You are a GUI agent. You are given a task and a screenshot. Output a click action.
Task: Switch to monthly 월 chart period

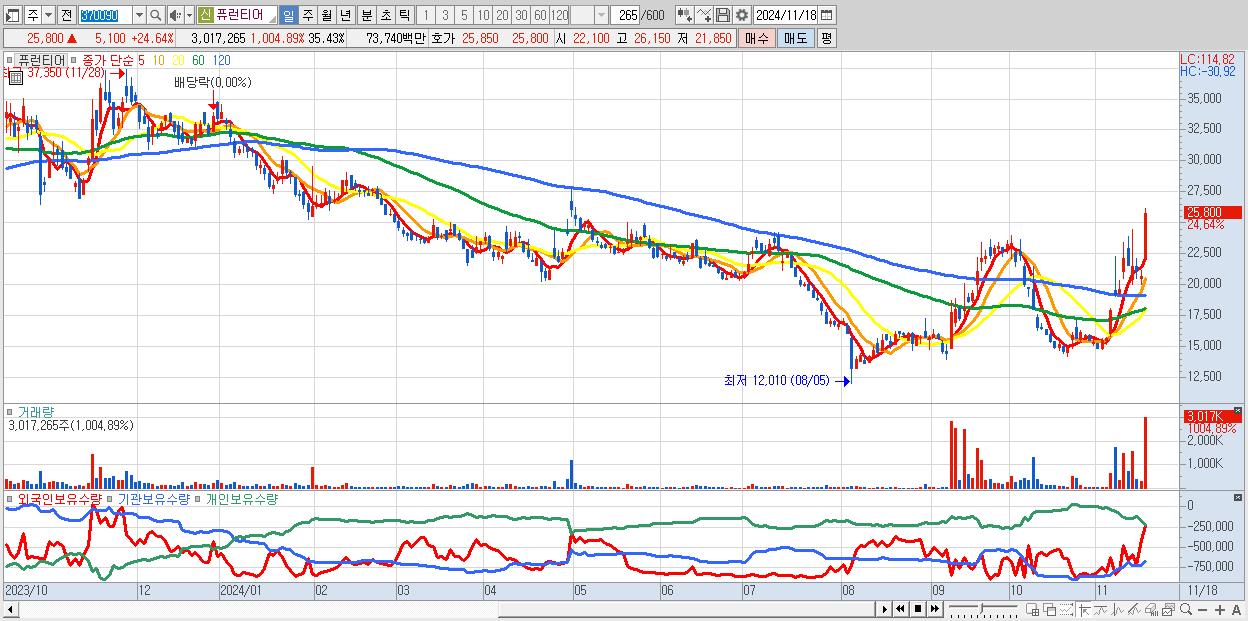326,15
